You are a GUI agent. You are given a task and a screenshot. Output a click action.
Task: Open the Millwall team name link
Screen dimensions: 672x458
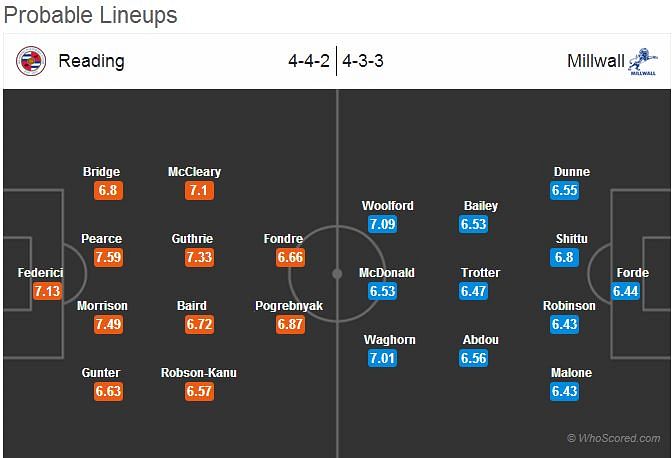tap(596, 61)
